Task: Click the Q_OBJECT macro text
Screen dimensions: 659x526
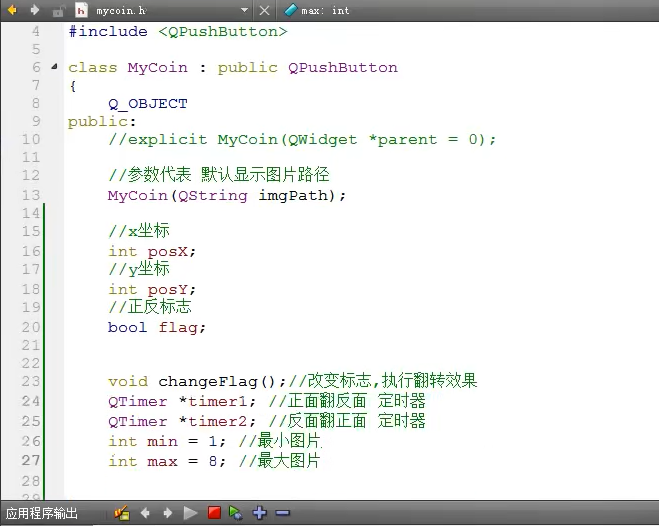Action: (x=148, y=104)
